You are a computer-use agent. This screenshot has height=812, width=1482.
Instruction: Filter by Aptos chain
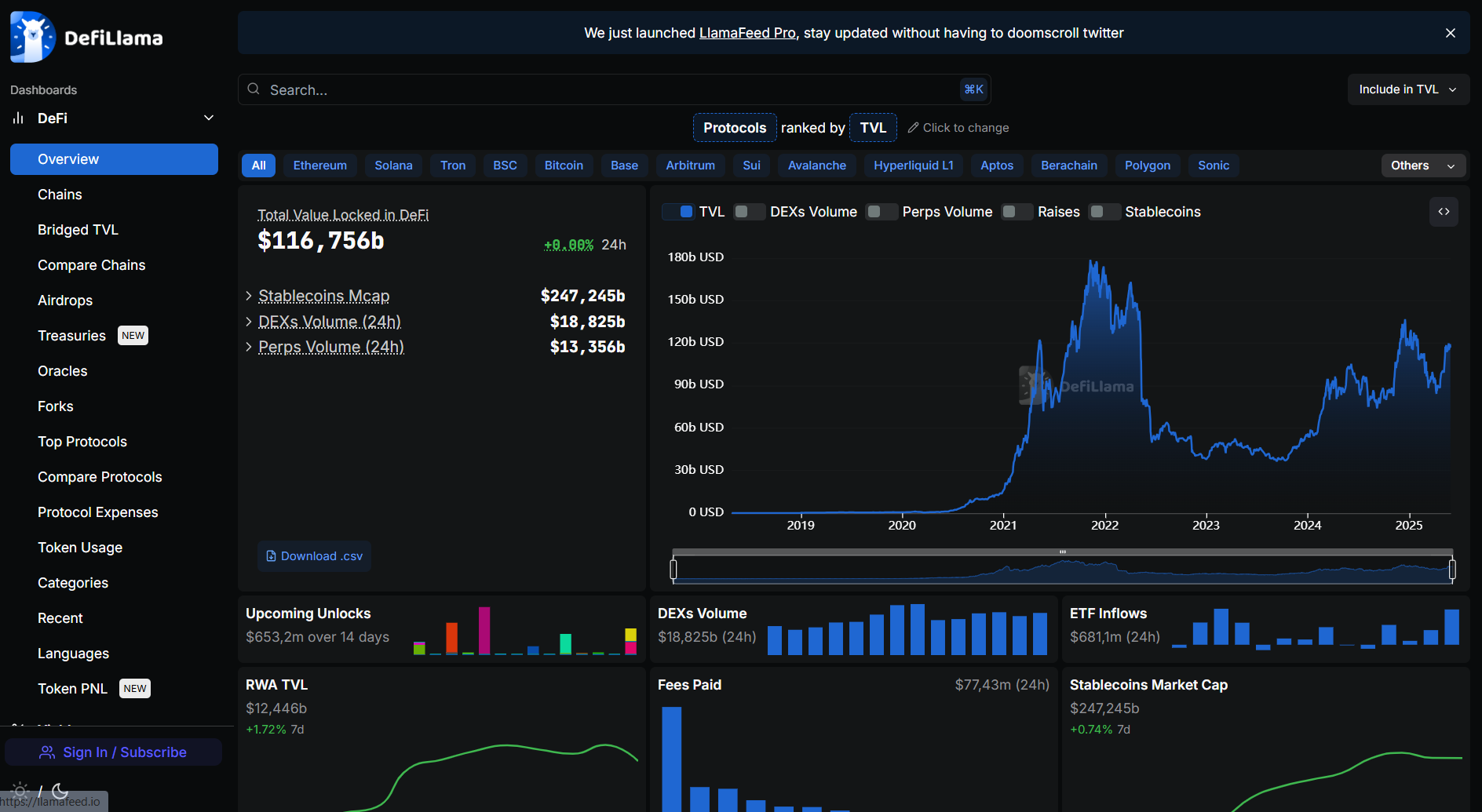tap(997, 166)
